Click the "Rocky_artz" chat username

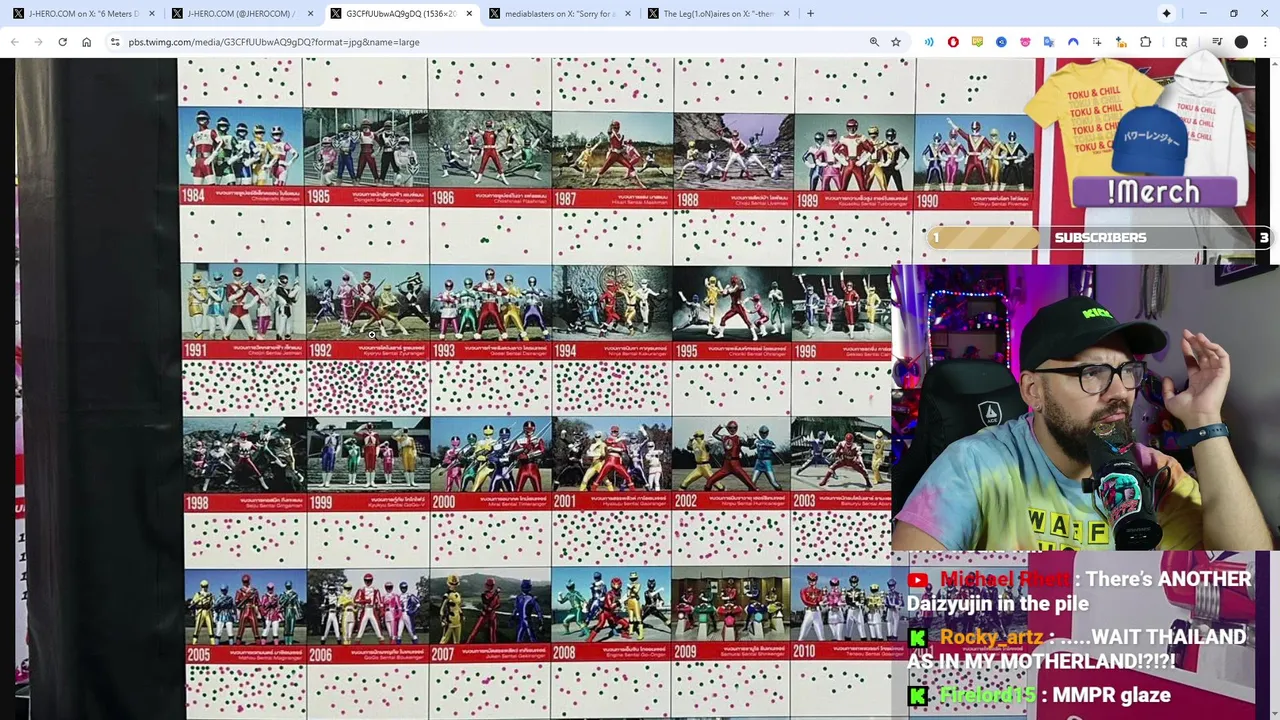click(x=991, y=637)
